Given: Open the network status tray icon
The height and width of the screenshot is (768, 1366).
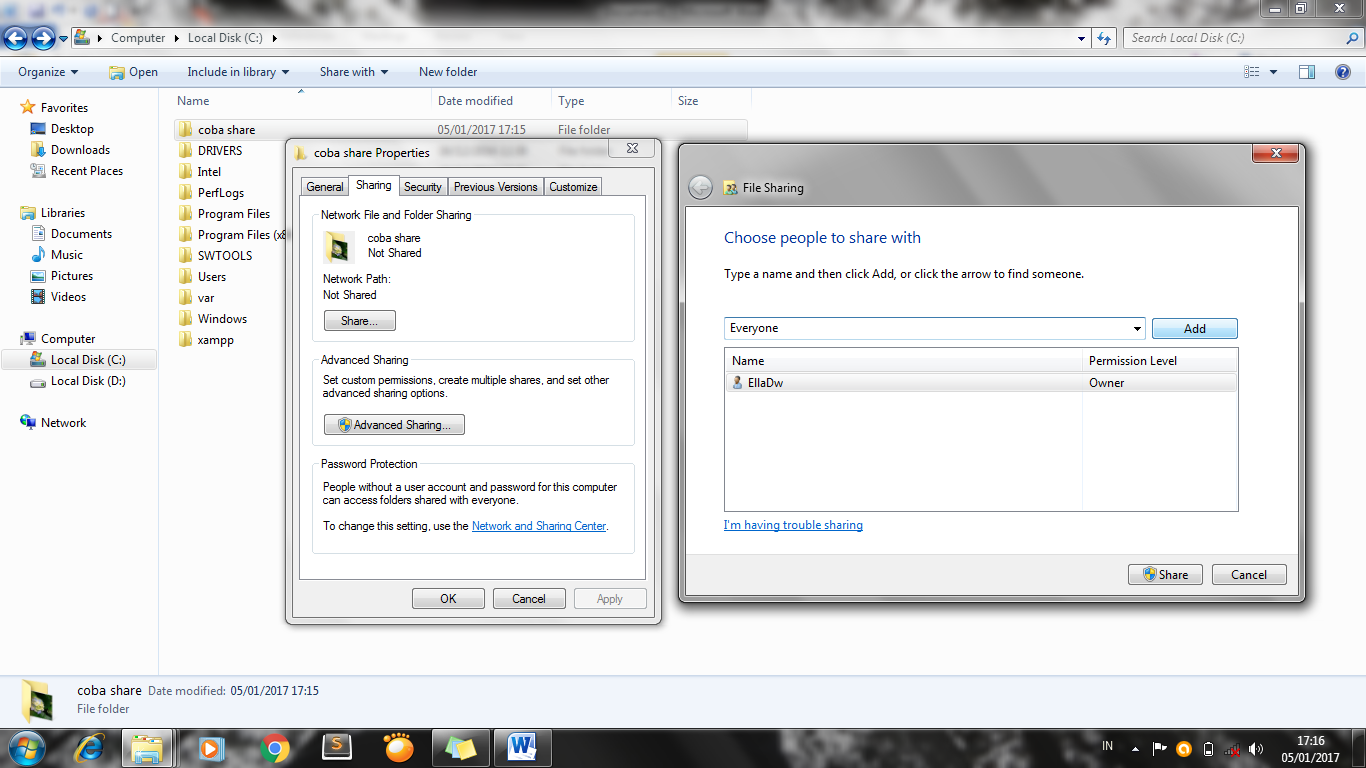Looking at the screenshot, I should (x=1233, y=748).
